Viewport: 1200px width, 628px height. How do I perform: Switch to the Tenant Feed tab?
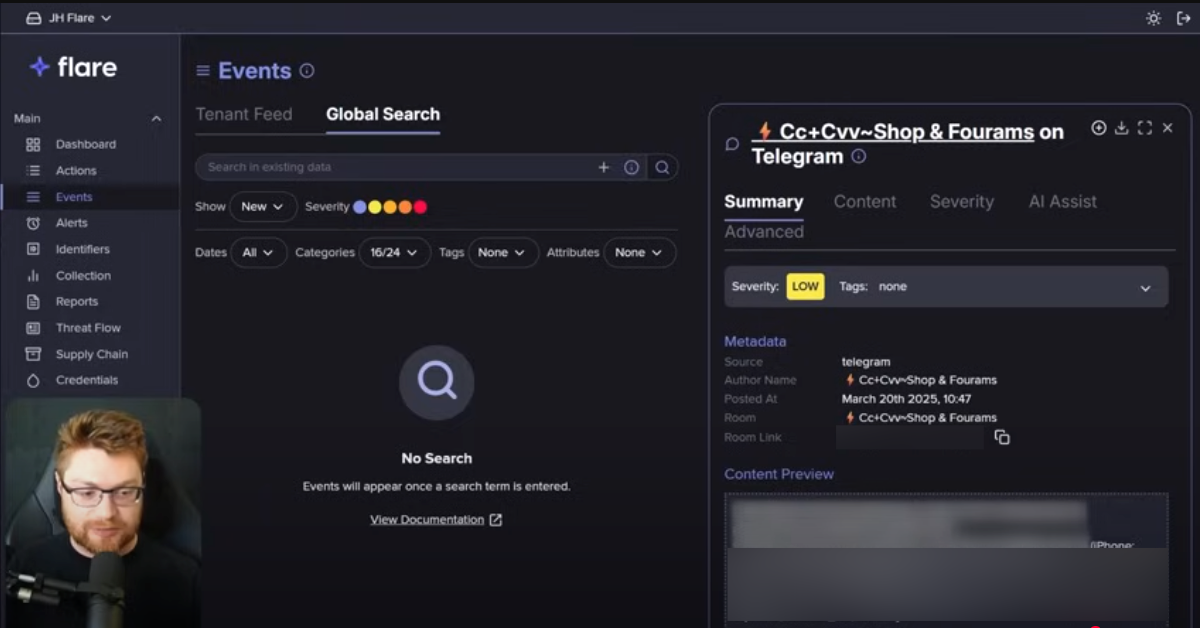click(x=244, y=114)
